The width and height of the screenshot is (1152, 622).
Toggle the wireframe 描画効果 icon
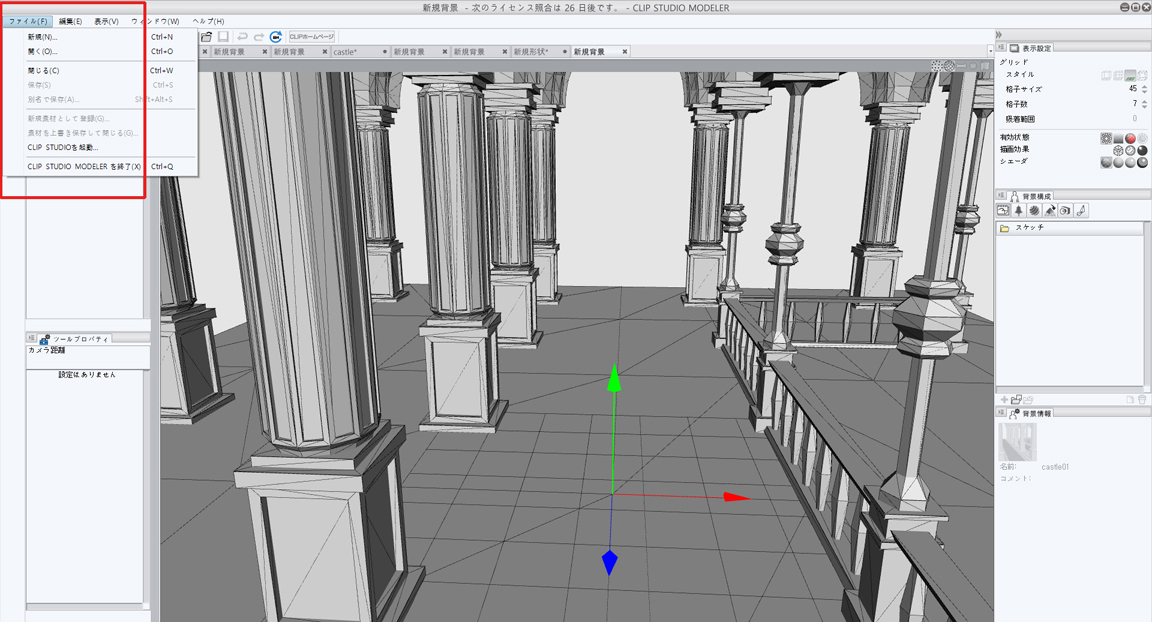(x=1118, y=151)
